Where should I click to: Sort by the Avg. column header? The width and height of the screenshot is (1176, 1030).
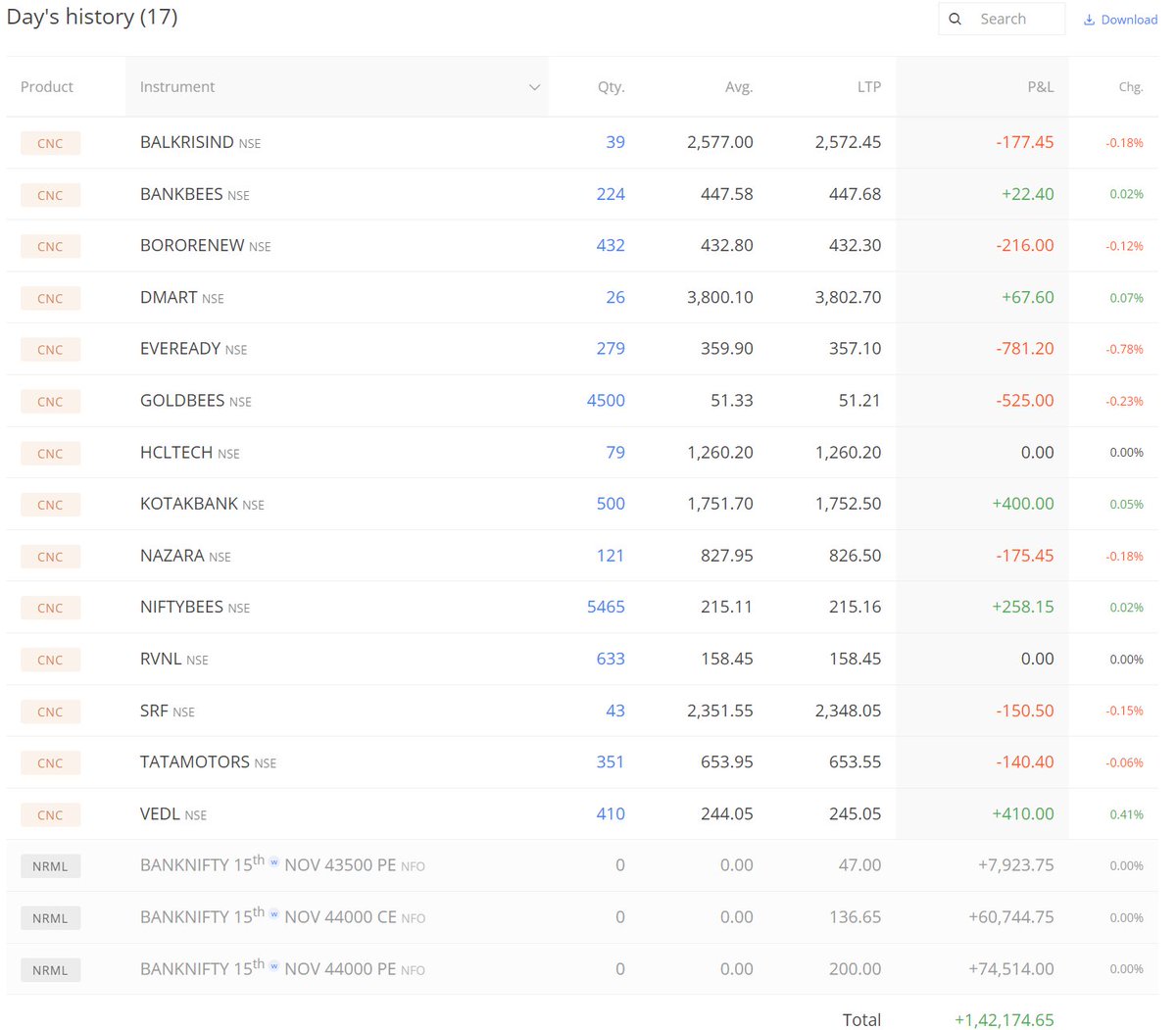click(739, 87)
